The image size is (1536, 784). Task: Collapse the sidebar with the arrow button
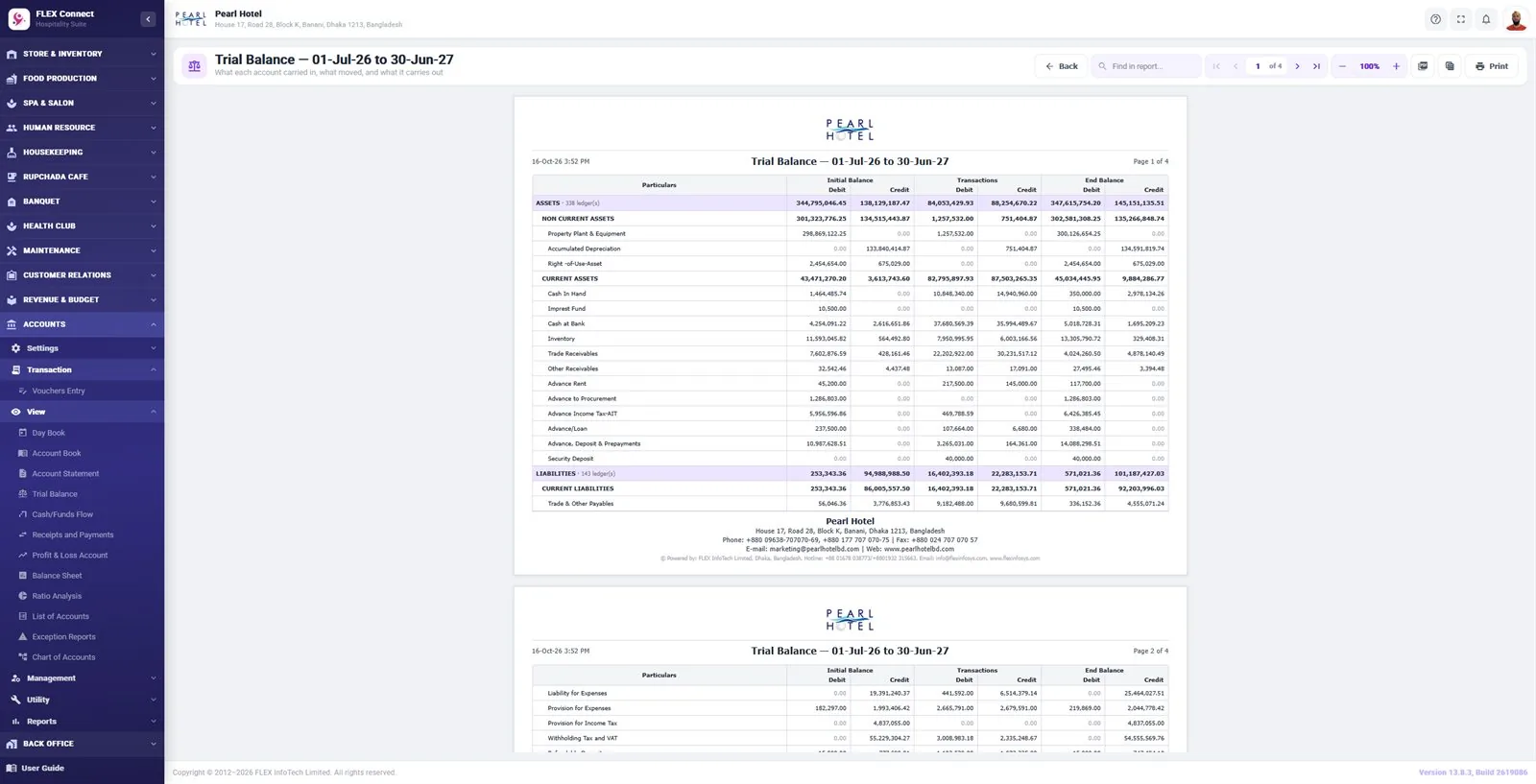[148, 19]
